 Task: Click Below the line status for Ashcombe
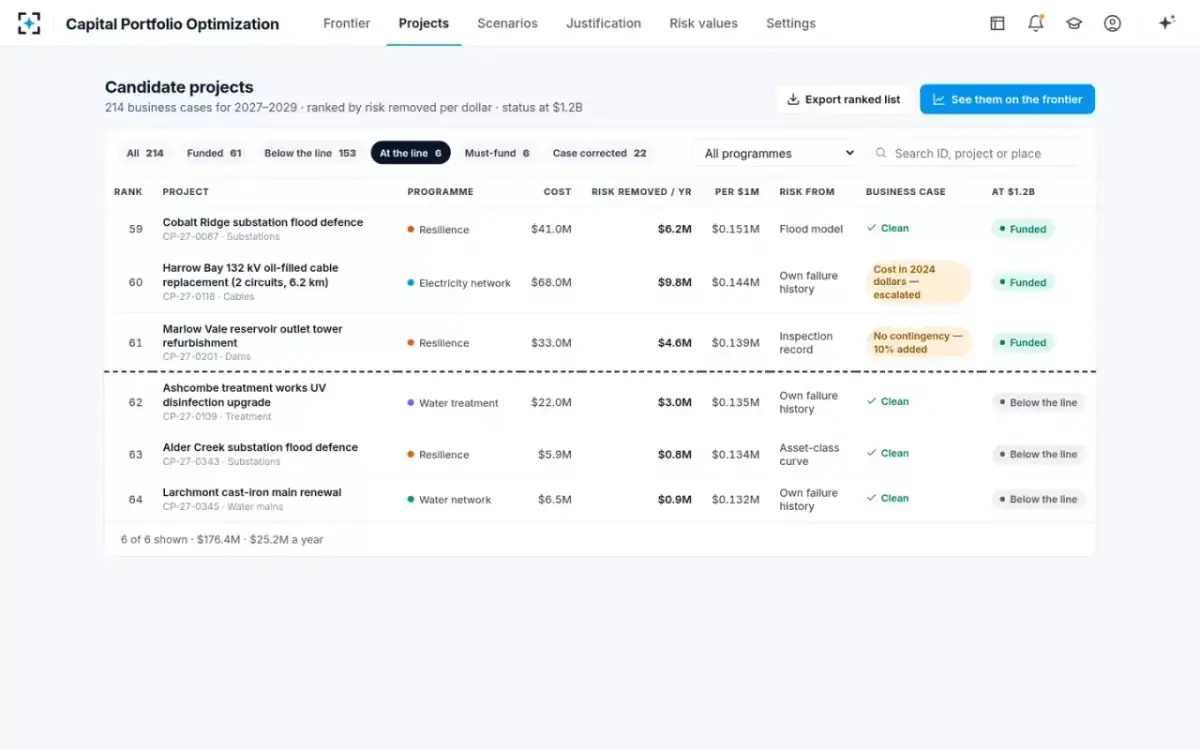click(1038, 402)
